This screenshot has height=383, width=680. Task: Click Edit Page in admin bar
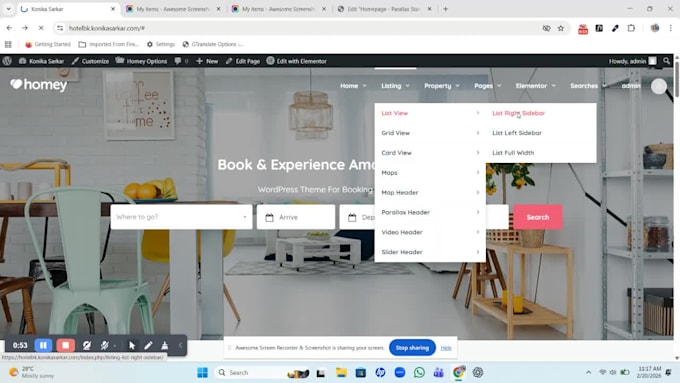[x=243, y=61]
